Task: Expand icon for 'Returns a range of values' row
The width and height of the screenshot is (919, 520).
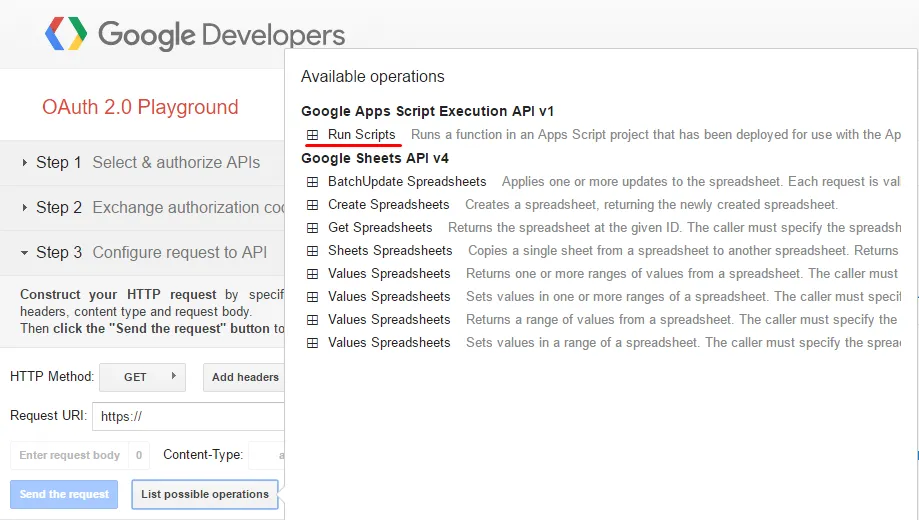Action: click(x=312, y=320)
